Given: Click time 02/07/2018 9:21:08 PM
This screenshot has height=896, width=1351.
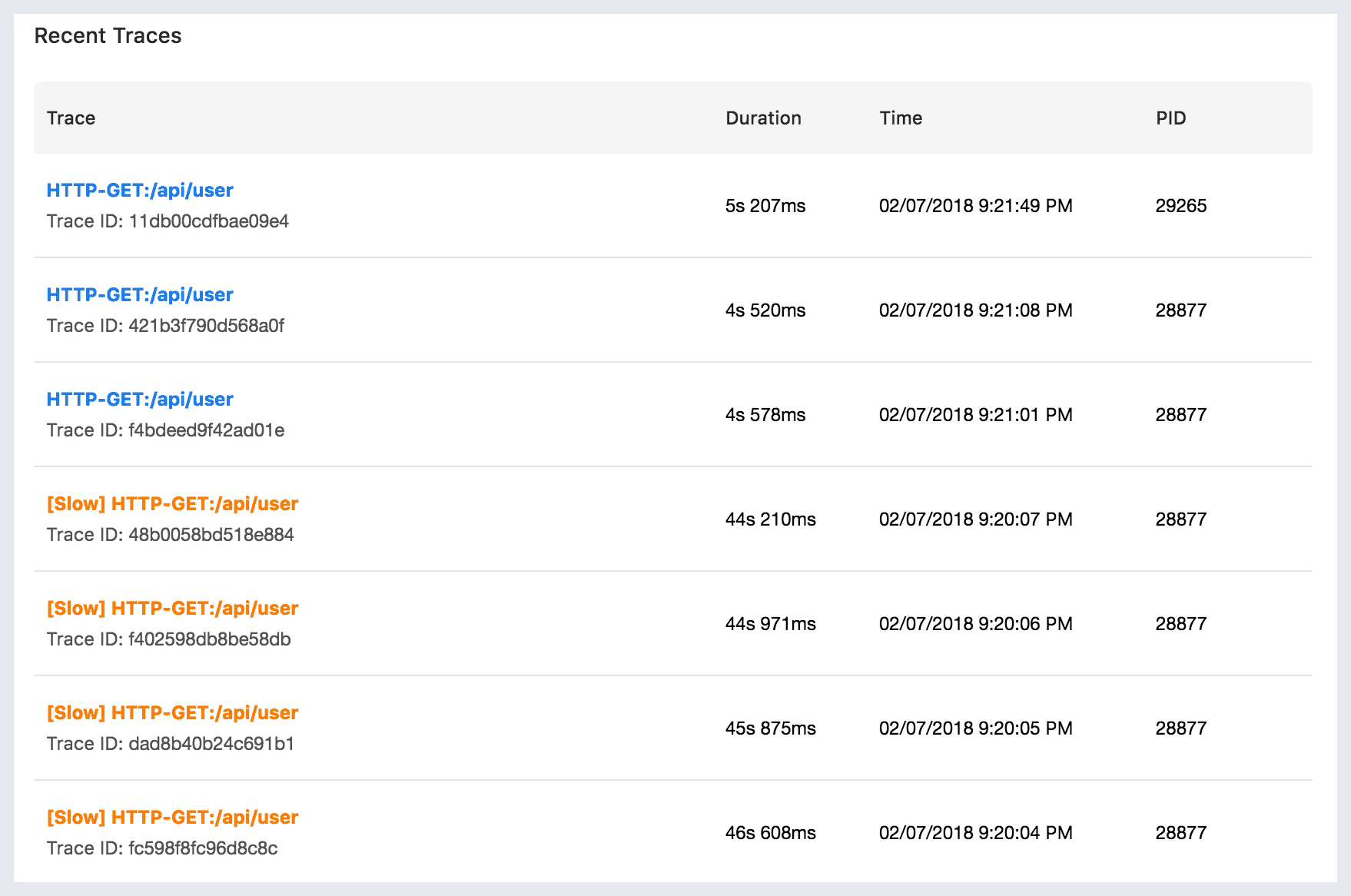Looking at the screenshot, I should point(976,310).
